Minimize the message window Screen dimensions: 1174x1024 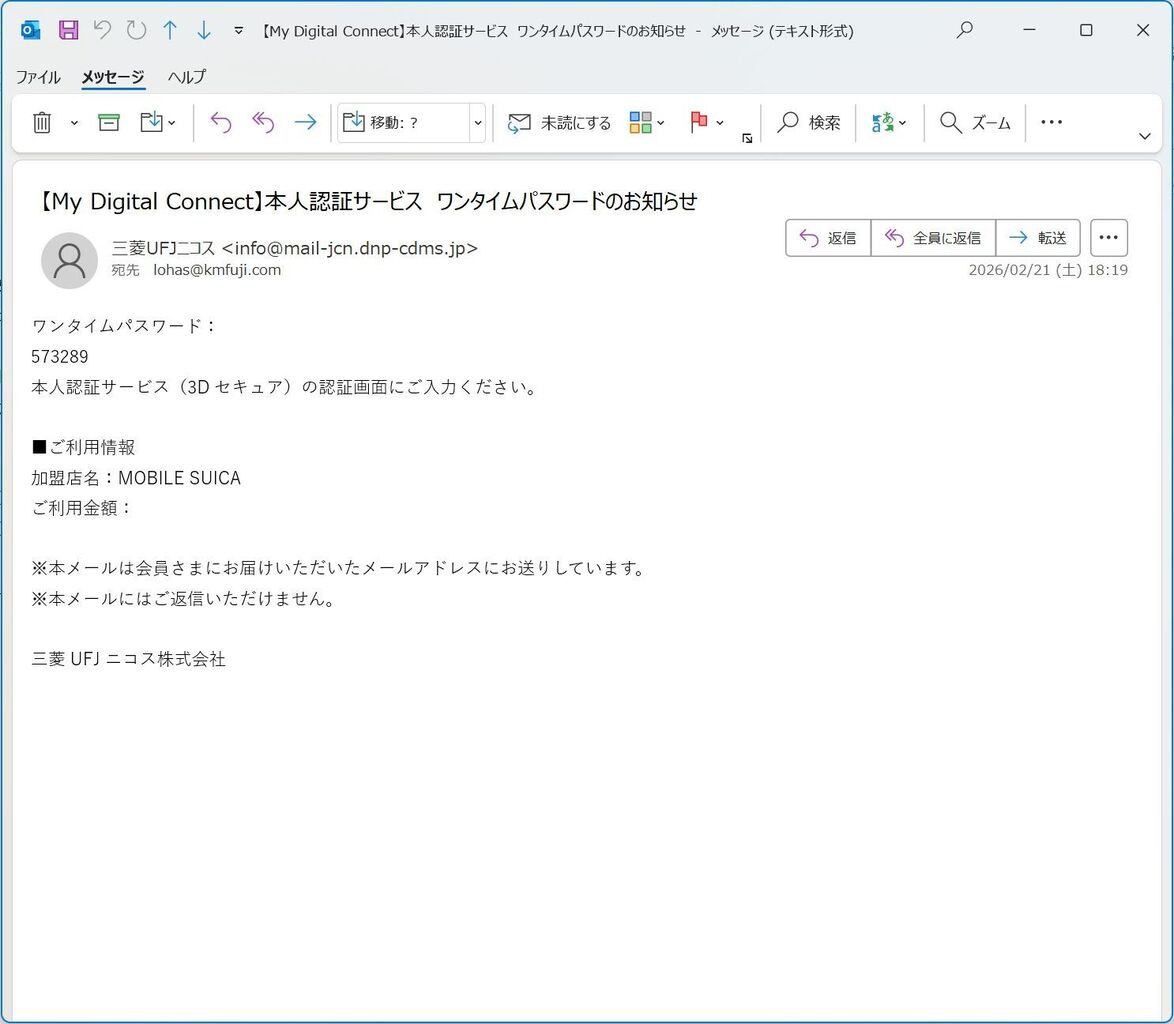pos(1029,30)
